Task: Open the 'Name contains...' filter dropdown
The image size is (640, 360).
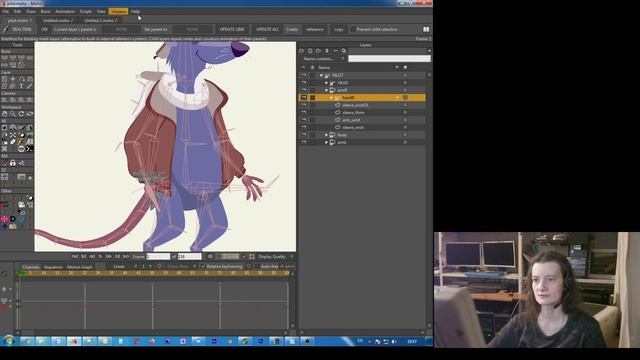Action: point(323,59)
